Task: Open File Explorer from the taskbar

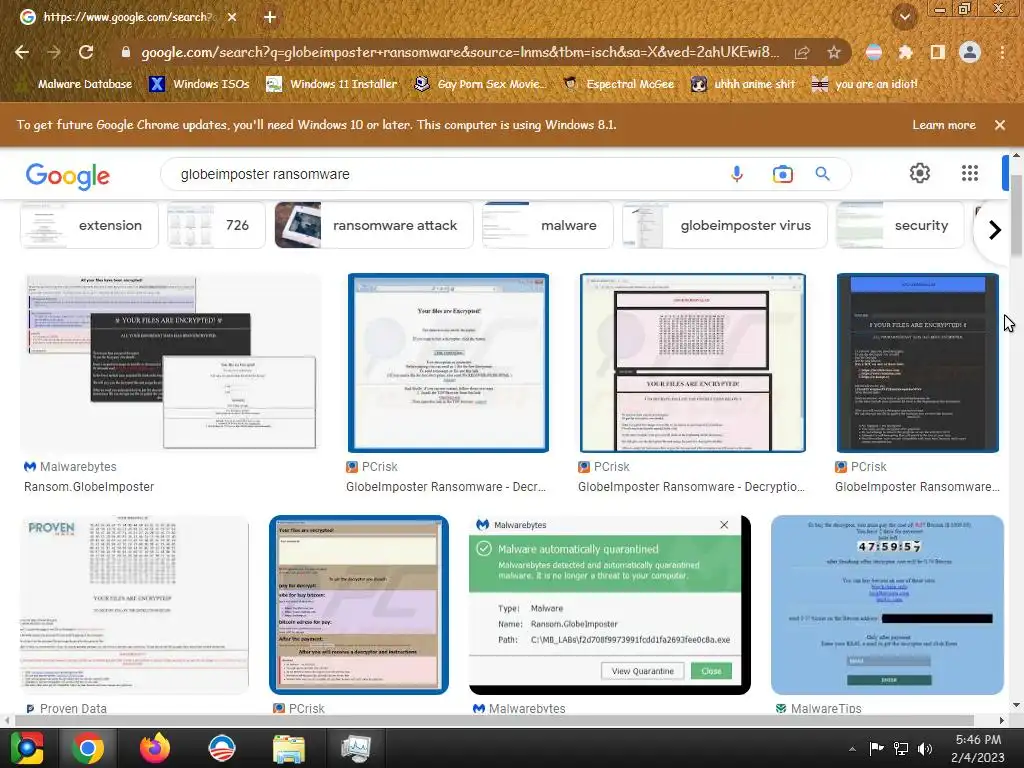Action: (289, 748)
